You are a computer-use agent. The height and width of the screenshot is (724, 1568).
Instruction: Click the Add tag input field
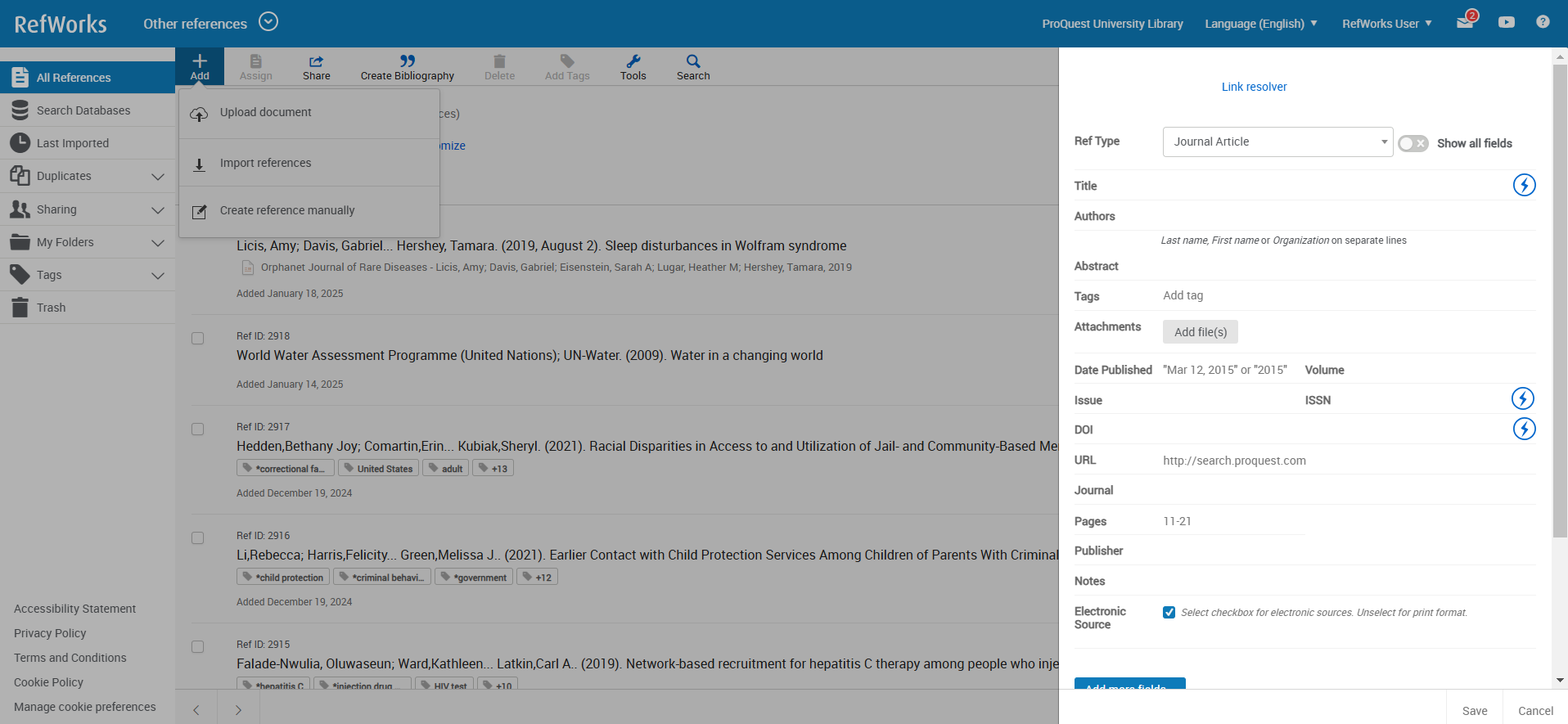[x=1348, y=295]
